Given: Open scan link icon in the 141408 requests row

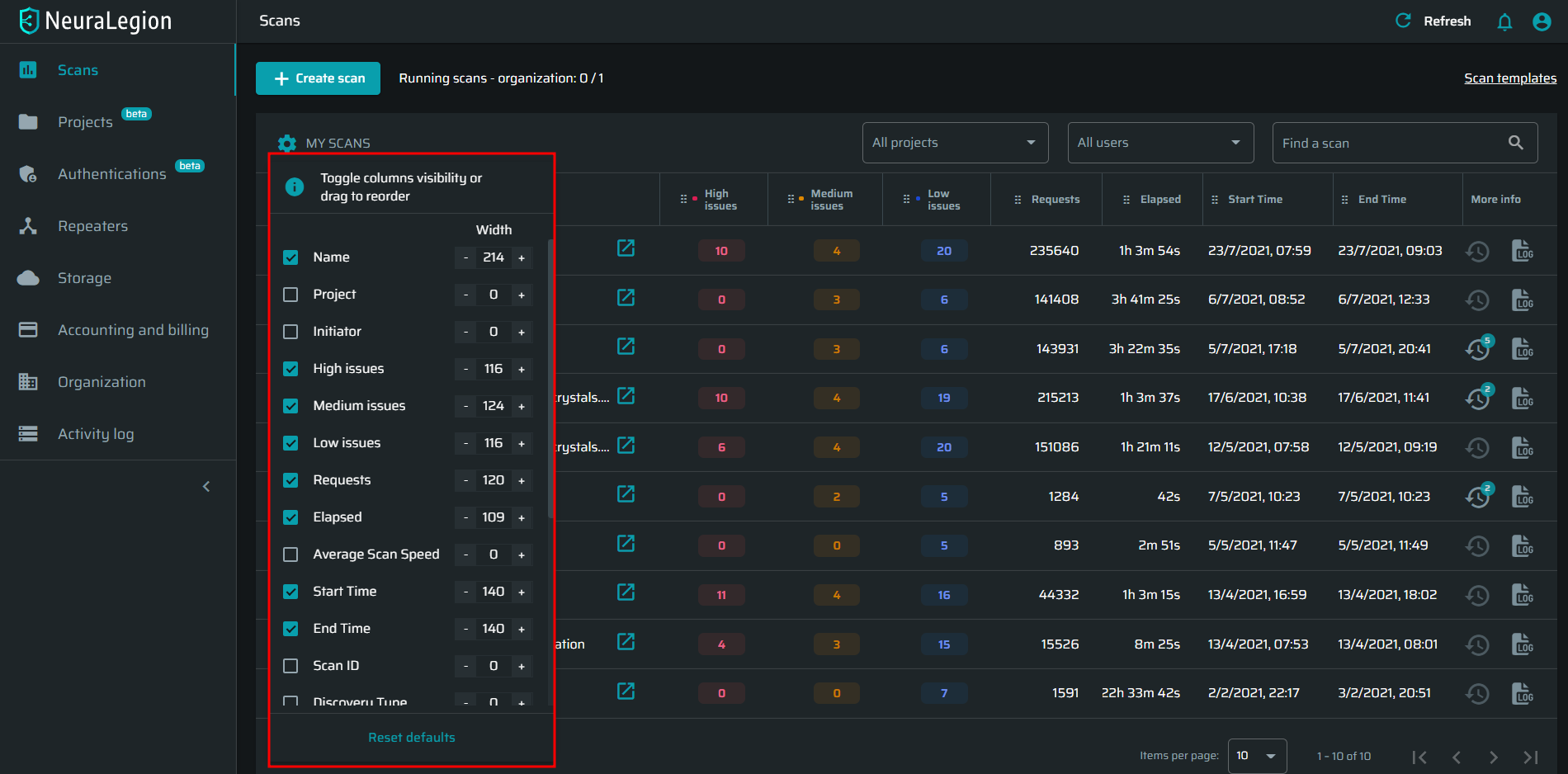Looking at the screenshot, I should [626, 297].
